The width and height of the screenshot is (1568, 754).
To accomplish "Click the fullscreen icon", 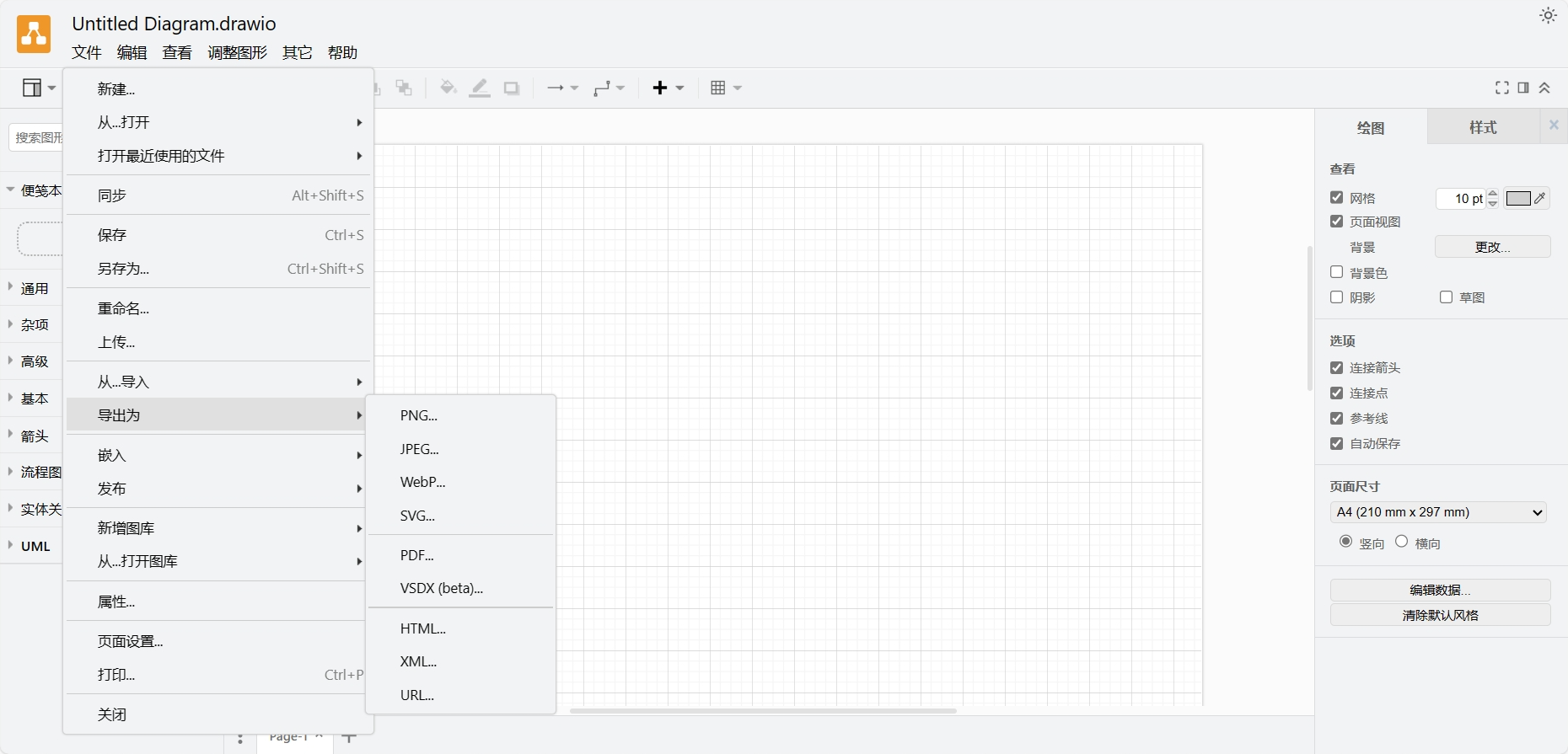I will click(x=1502, y=88).
